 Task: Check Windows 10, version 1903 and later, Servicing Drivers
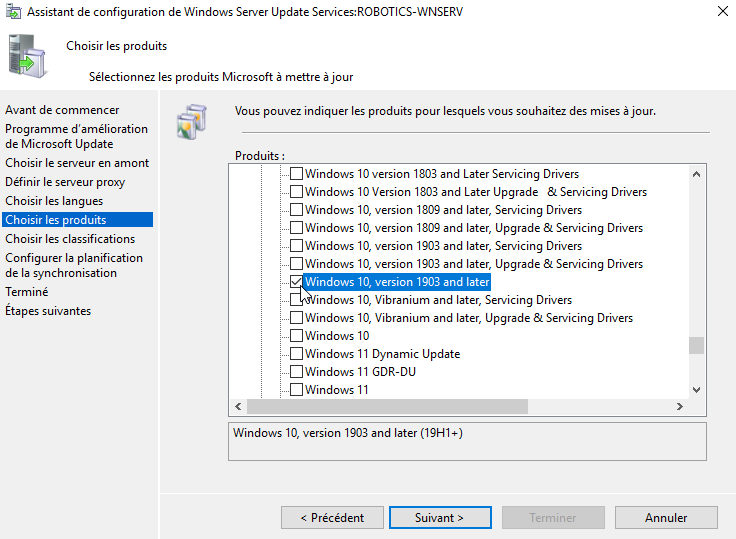pyautogui.click(x=296, y=246)
